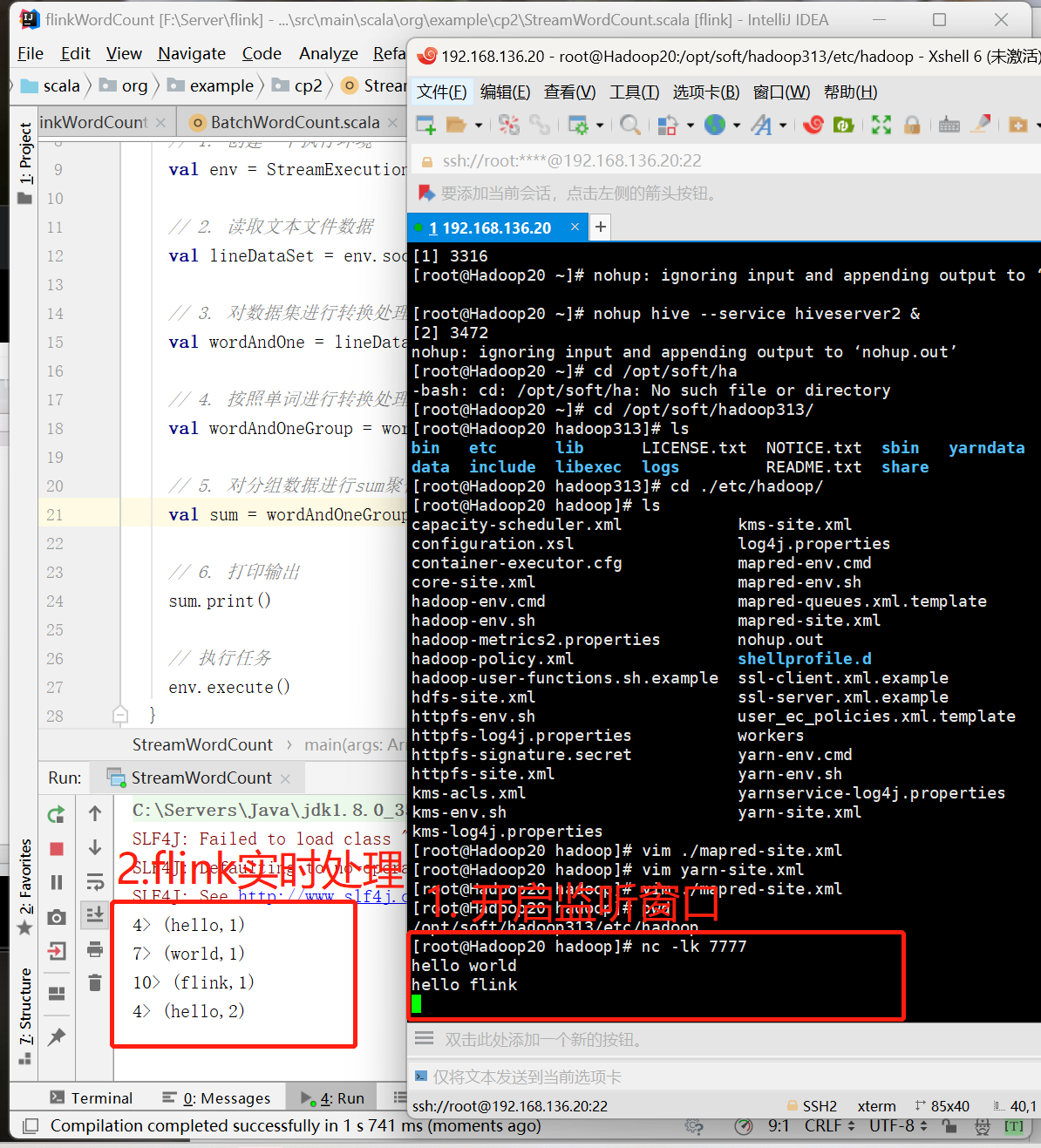Clear all console output with trash icon
Viewport: 1041px width, 1148px height.
coord(95,983)
